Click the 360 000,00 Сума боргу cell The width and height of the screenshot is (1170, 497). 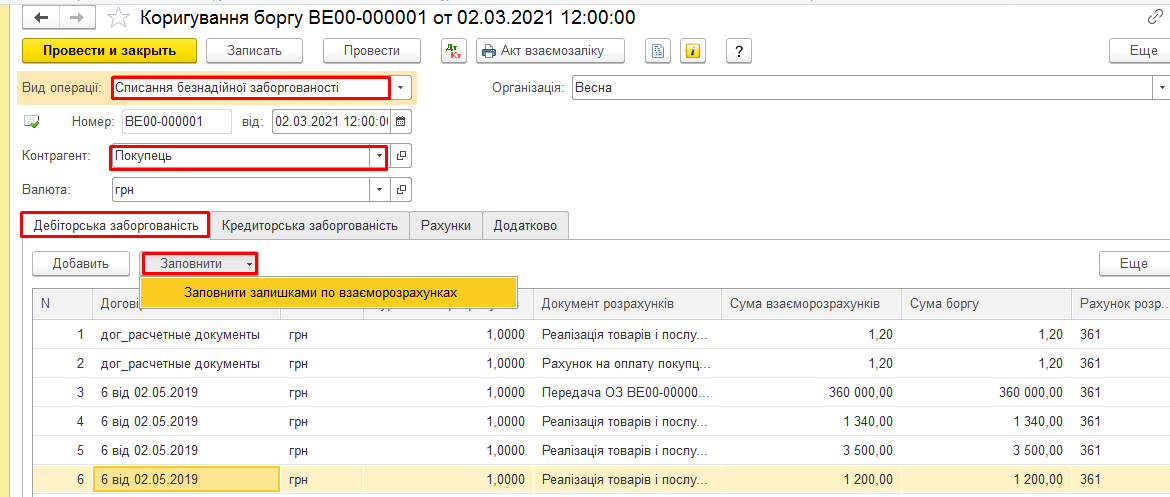click(x=986, y=393)
